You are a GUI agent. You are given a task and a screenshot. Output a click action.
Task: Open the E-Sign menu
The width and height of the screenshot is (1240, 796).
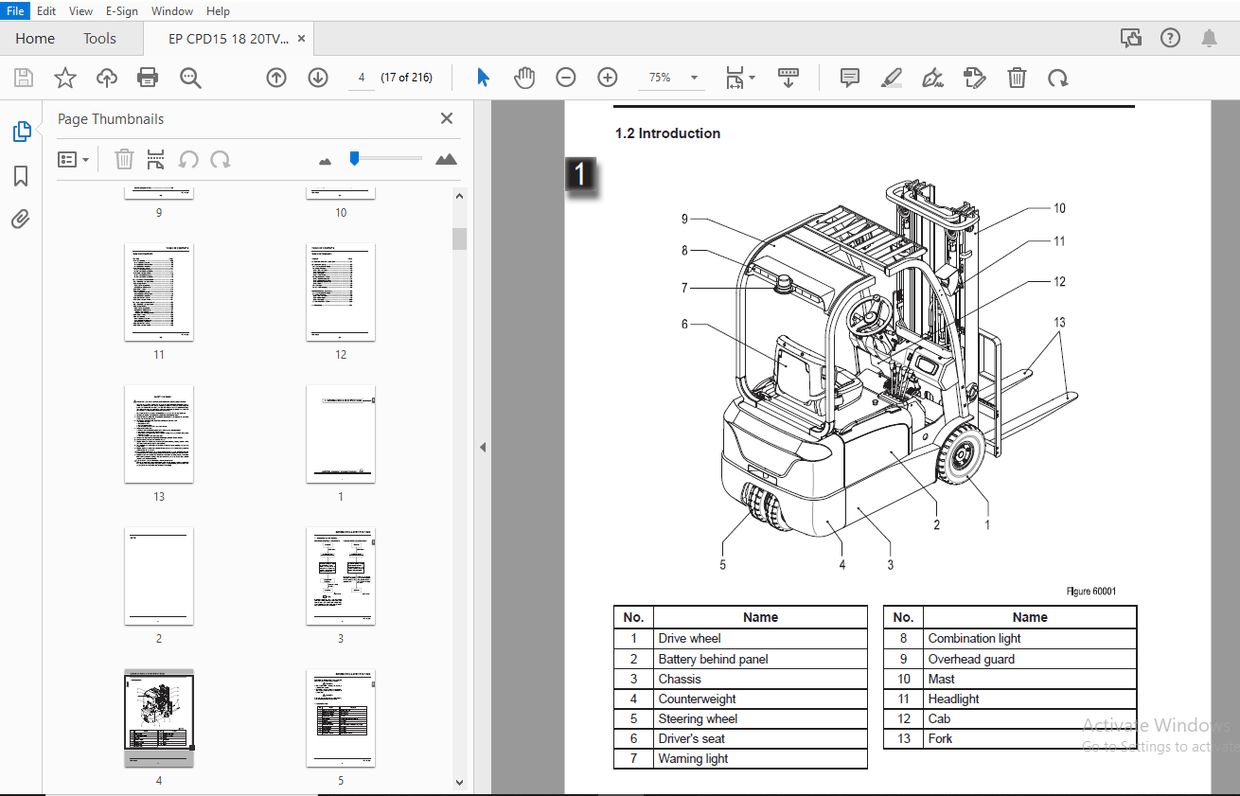[122, 11]
